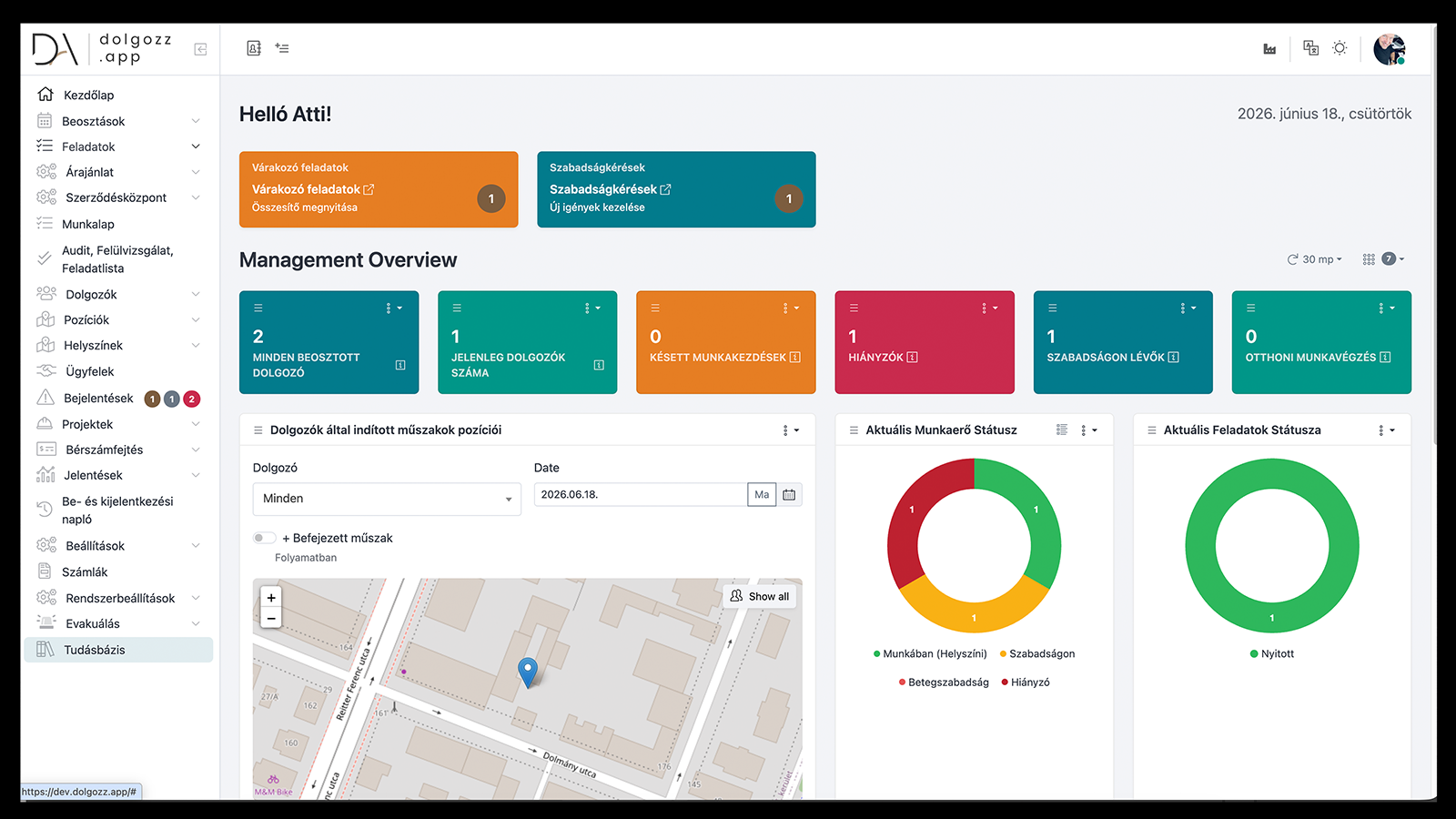Open the user profile avatar menu
This screenshot has height=819, width=1456.
(x=1390, y=49)
